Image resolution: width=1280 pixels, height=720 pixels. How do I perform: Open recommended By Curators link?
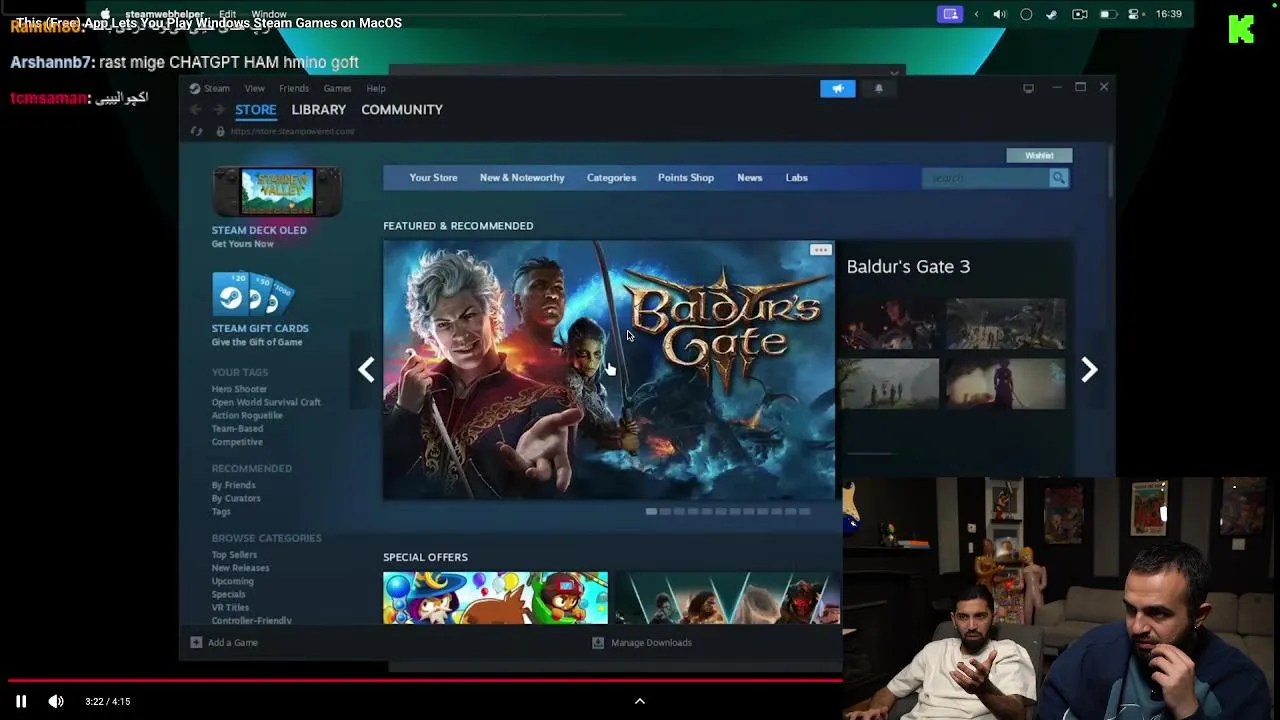236,498
